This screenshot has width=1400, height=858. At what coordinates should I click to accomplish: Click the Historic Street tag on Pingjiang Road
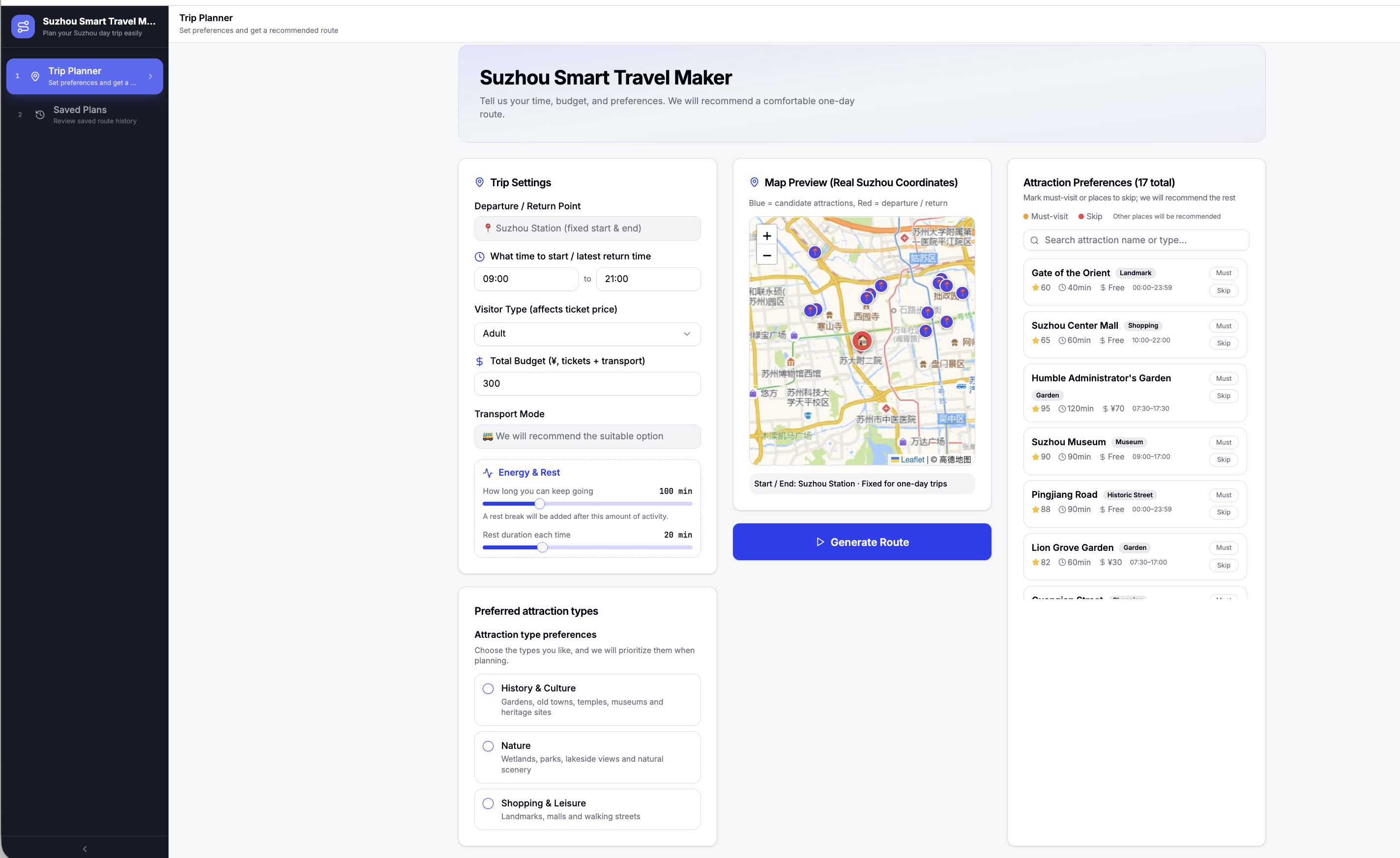click(1130, 495)
